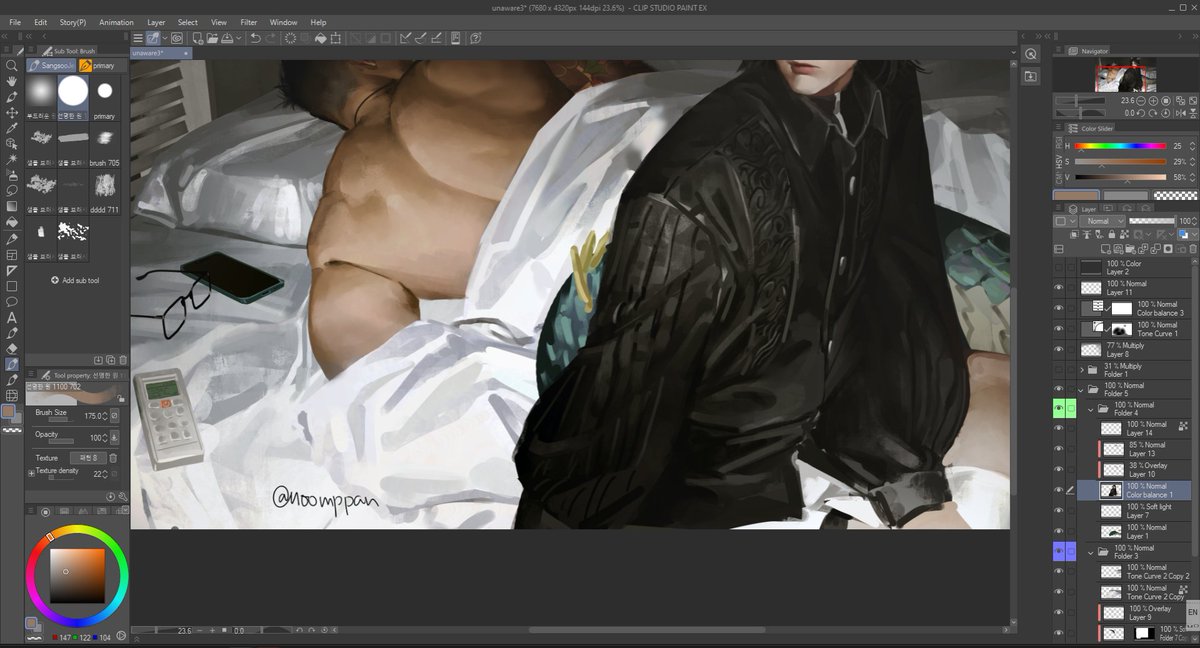This screenshot has width=1200, height=648.
Task: Open the blending mode Normal dropdown
Action: click(x=1102, y=221)
